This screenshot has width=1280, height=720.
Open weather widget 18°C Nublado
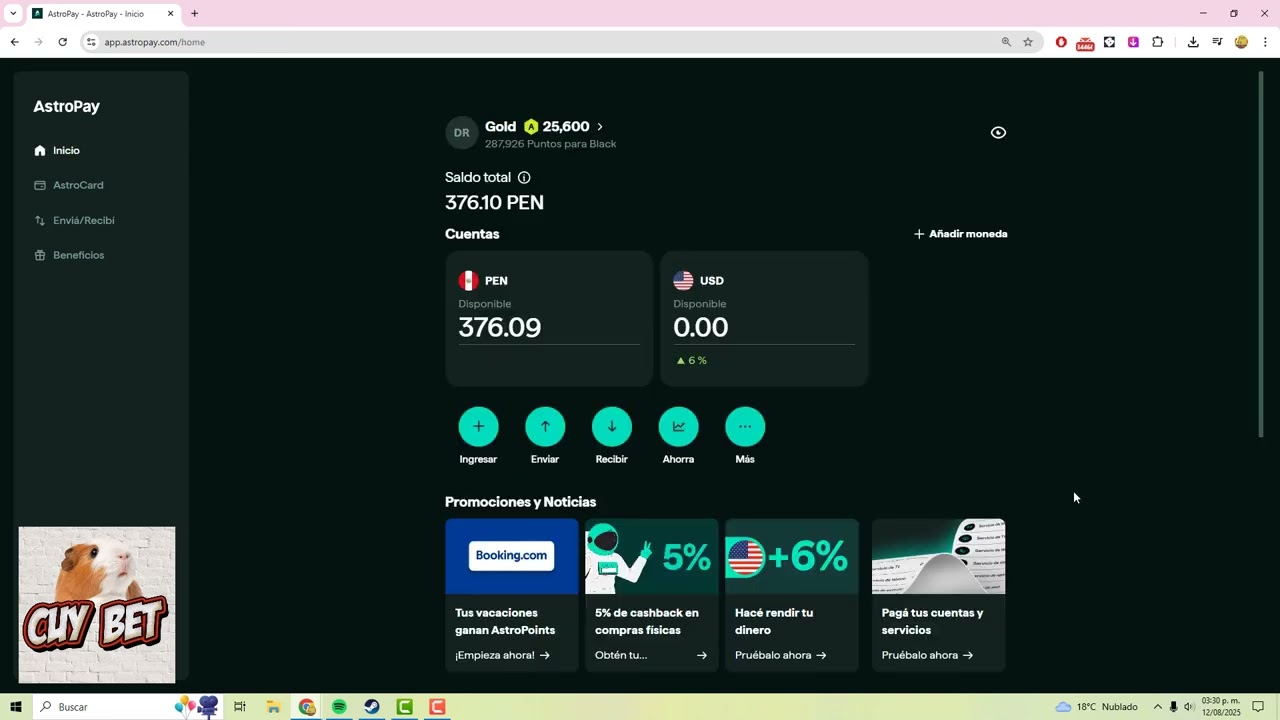coord(1096,707)
